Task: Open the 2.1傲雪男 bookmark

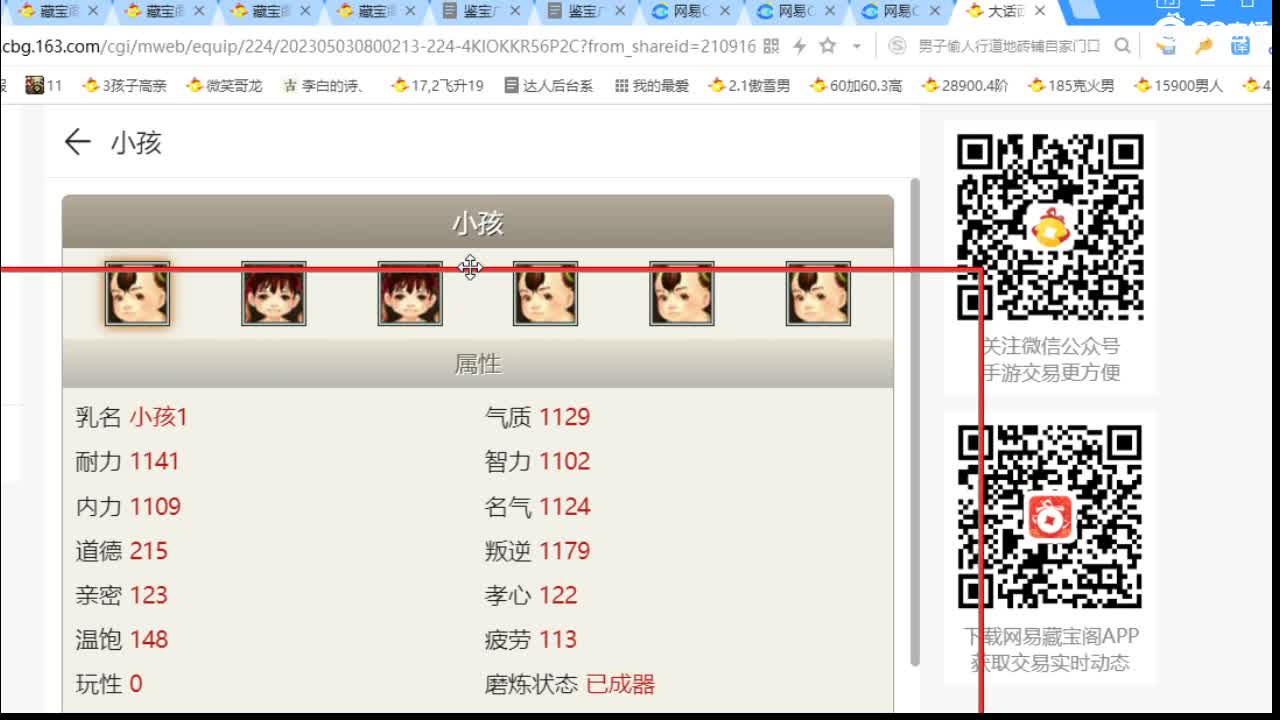Action: click(749, 85)
